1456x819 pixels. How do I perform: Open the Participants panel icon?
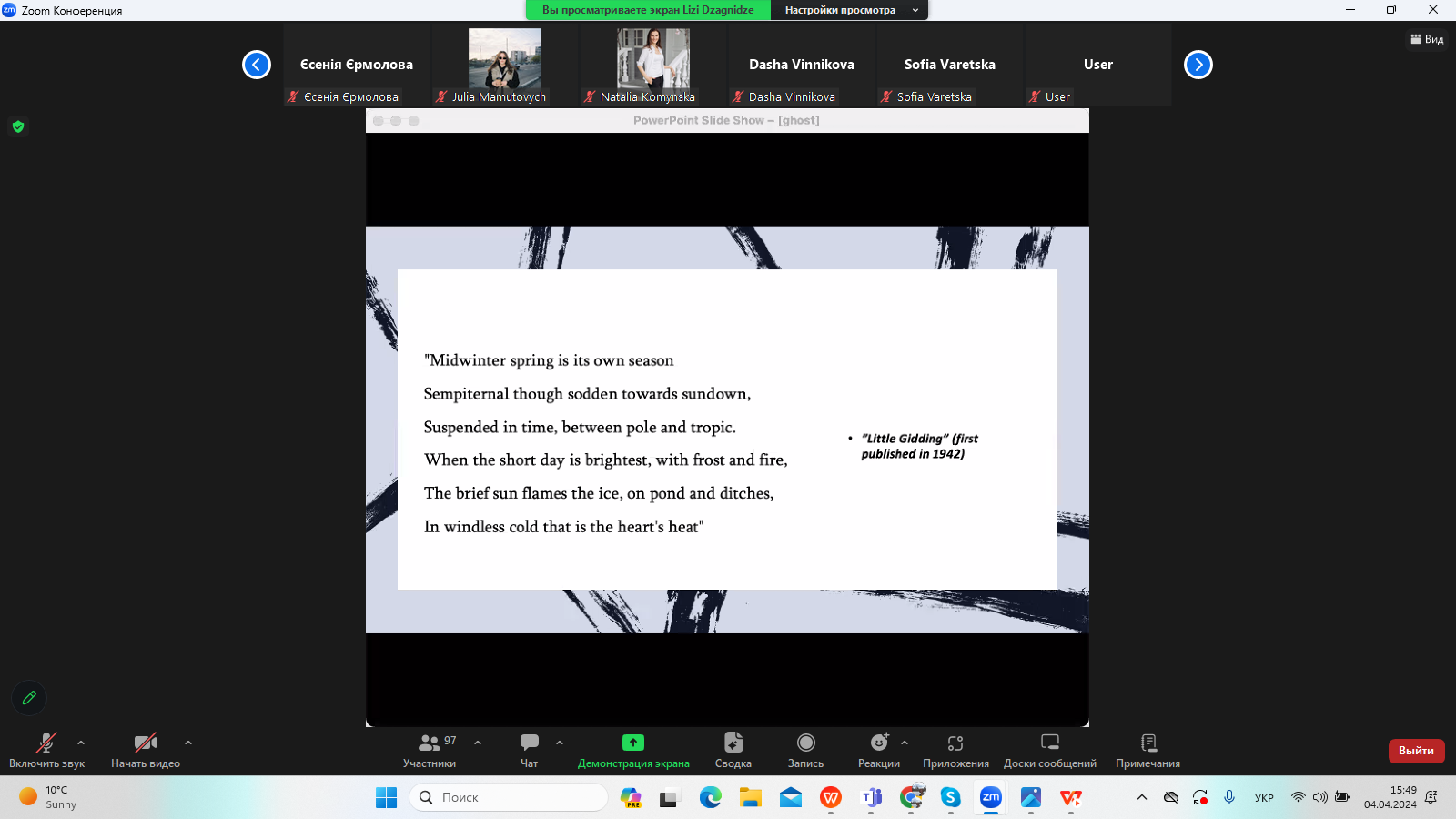pos(430,743)
